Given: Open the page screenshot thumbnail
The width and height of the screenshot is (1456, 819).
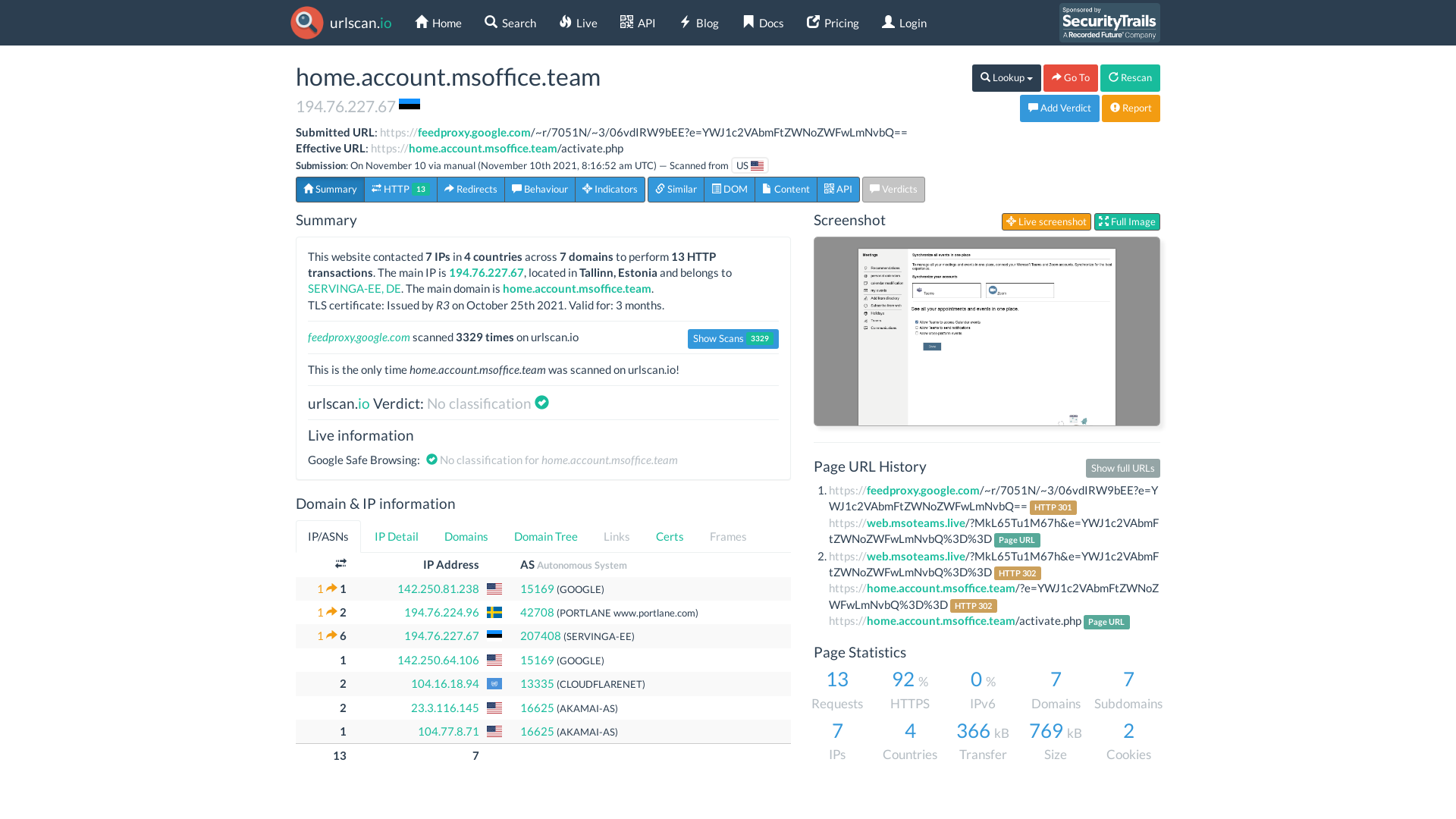Looking at the screenshot, I should click(x=987, y=331).
